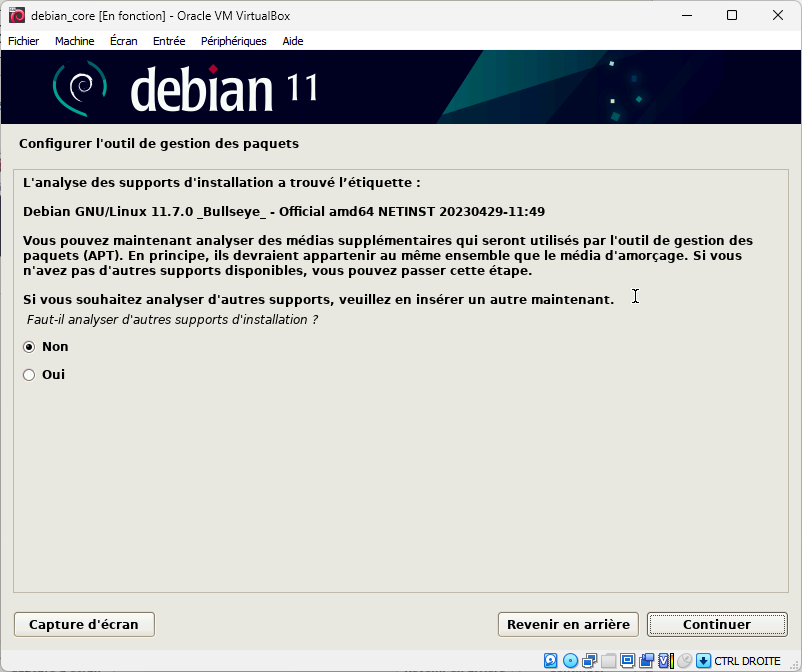This screenshot has height=672, width=802.
Task: Click the Continuer button
Action: pos(717,624)
